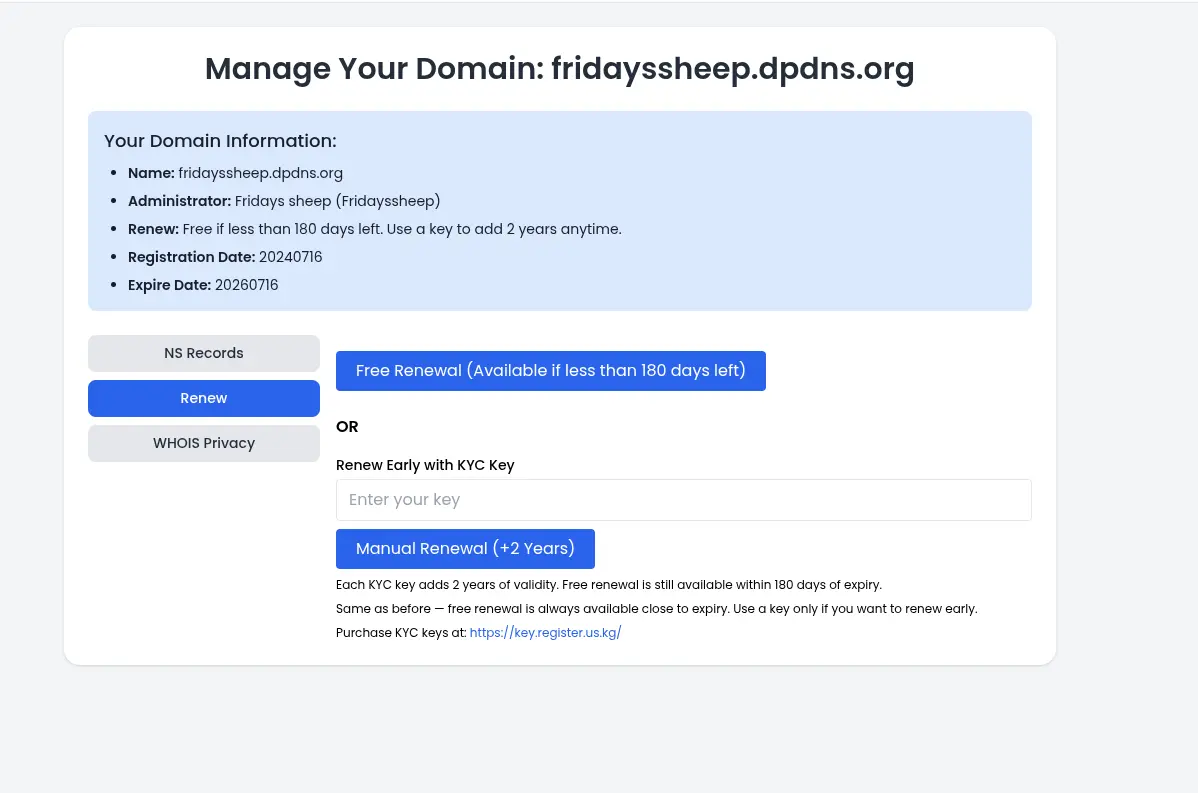
Task: Click inside the Enter your key field
Action: pos(684,499)
